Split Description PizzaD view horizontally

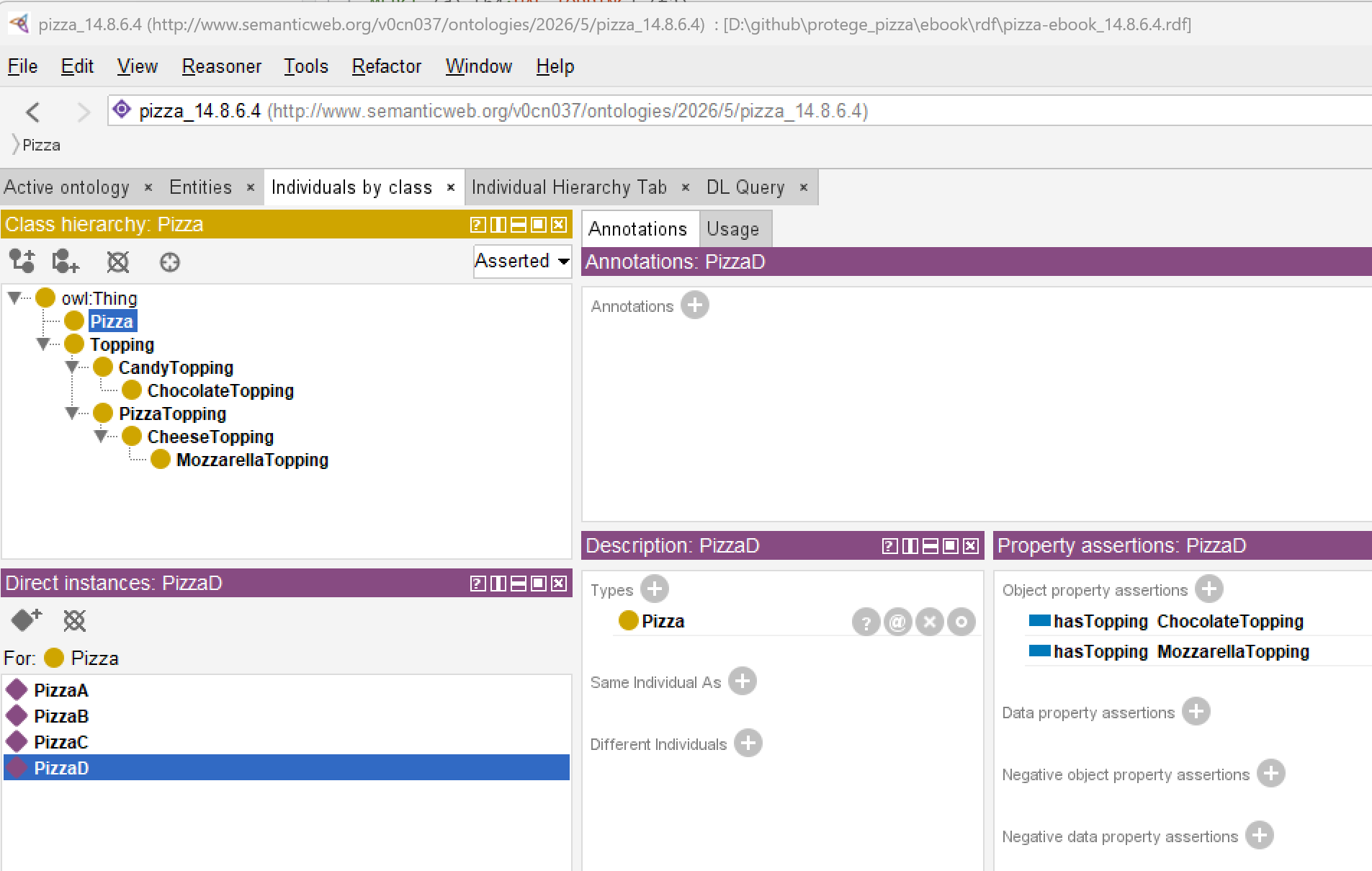(931, 546)
